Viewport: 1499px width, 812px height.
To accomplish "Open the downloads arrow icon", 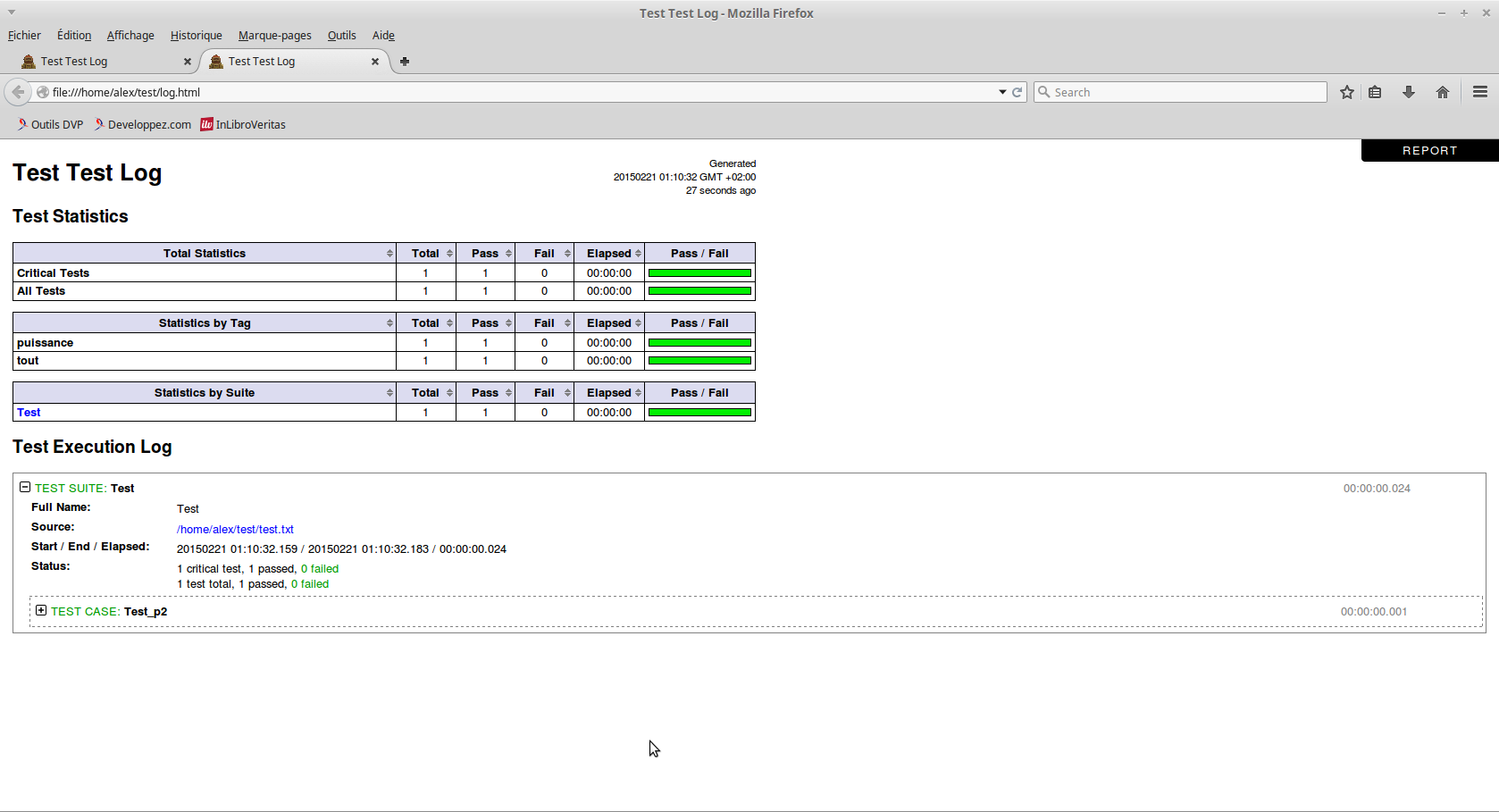I will [1409, 92].
